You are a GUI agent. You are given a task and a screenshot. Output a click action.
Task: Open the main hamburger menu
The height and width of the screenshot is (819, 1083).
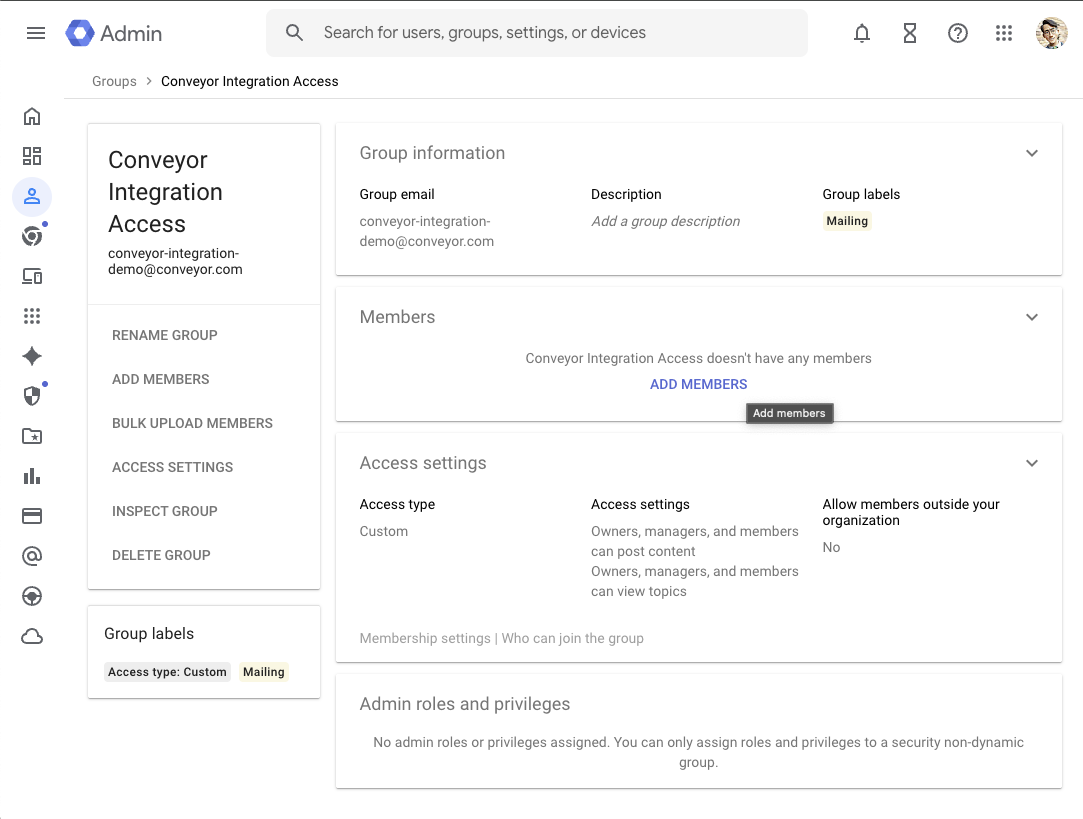[x=36, y=33]
